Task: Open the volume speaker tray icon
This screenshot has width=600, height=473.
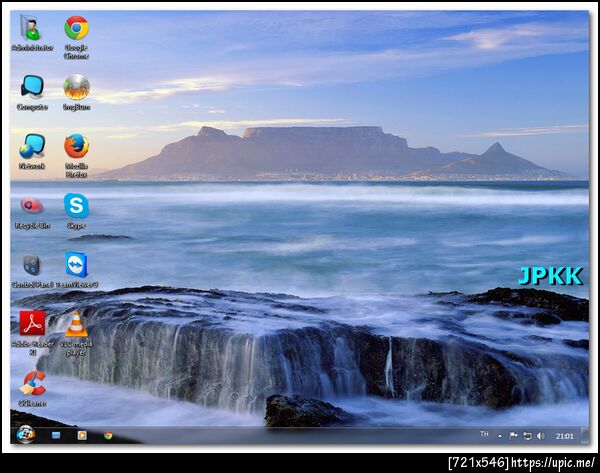Action: tap(541, 436)
